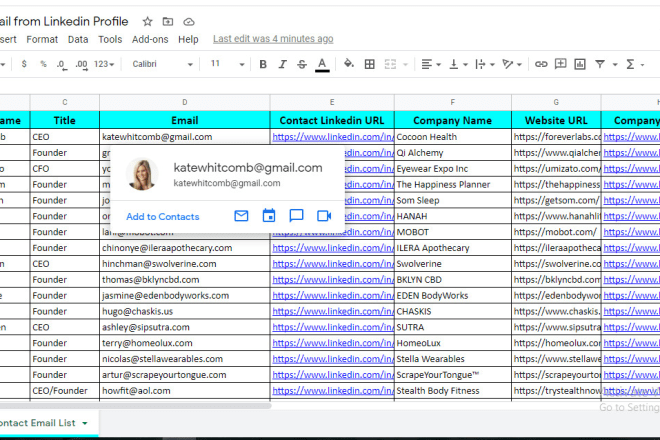Select the Website URL header cell
The height and width of the screenshot is (440, 660).
(556, 120)
